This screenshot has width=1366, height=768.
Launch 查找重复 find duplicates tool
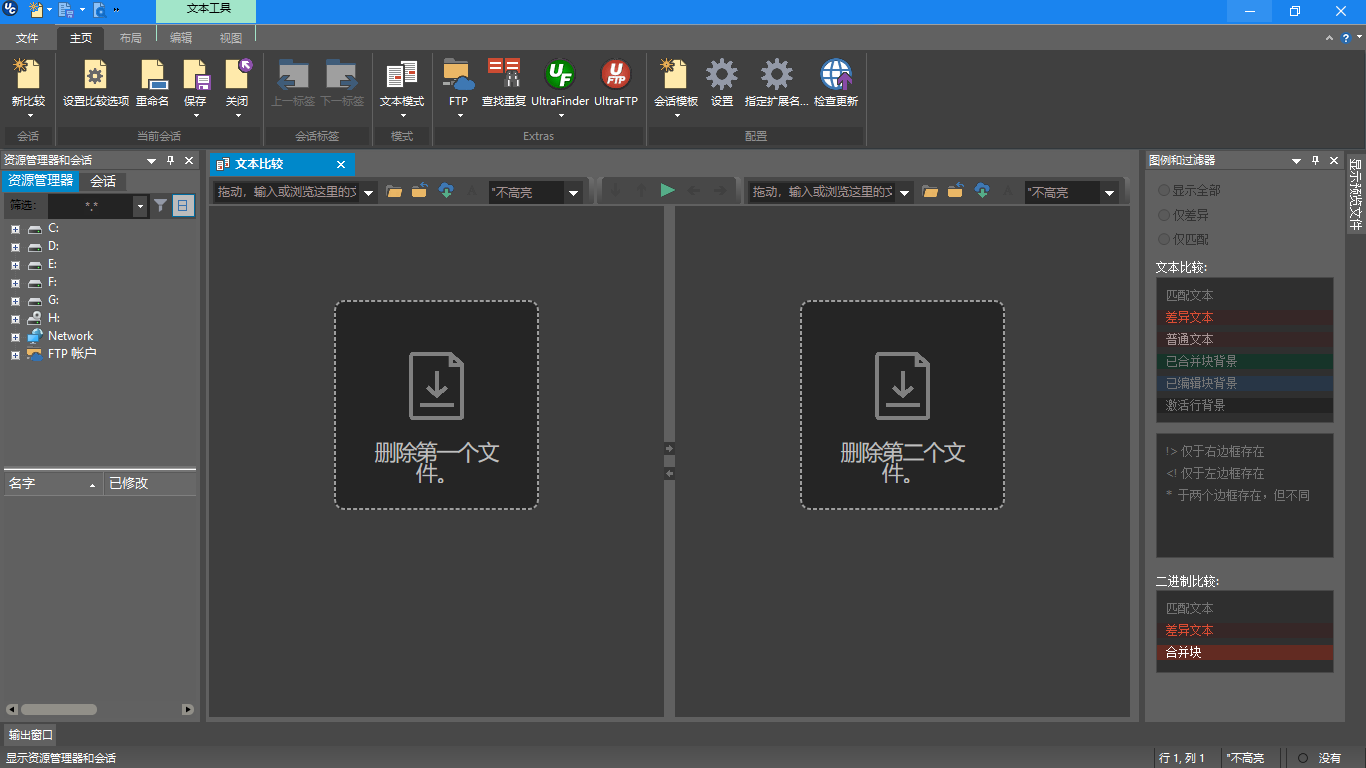[504, 82]
